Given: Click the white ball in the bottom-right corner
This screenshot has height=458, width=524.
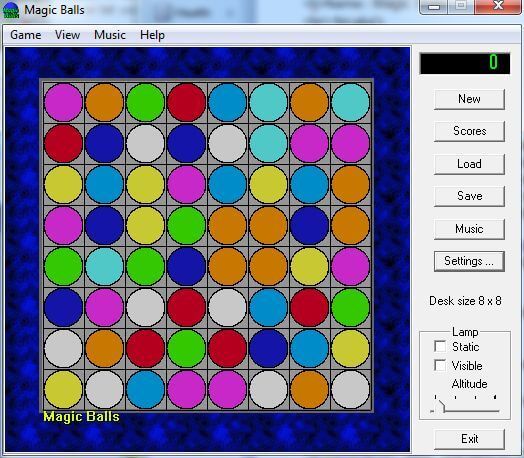Looking at the screenshot, I should click(x=351, y=390).
